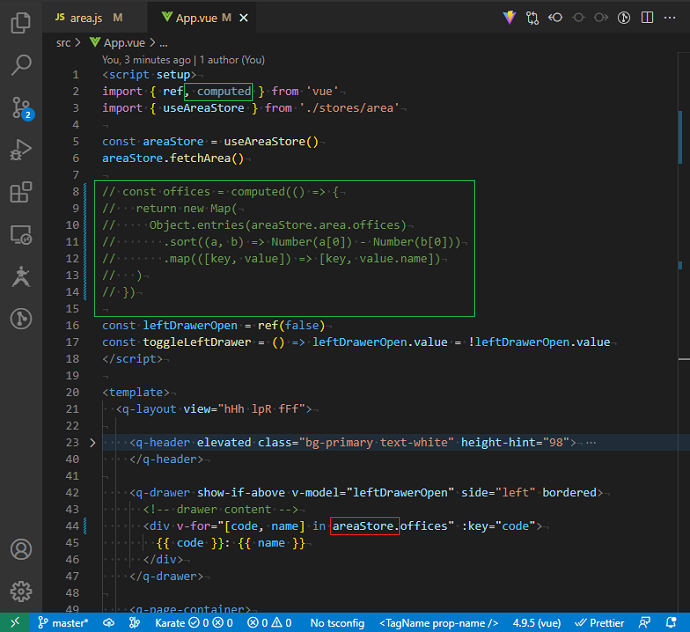Click the status bar icon after cloud
Image resolution: width=690 pixels, height=632 pixels.
pyautogui.click(x=134, y=623)
